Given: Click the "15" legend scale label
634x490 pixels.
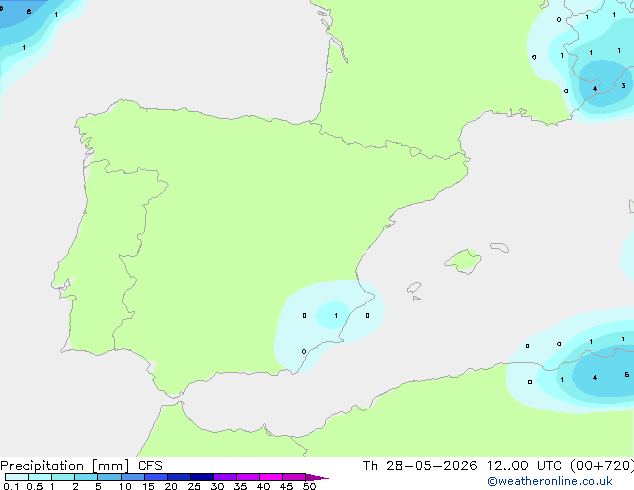Looking at the screenshot, I should (148, 486).
